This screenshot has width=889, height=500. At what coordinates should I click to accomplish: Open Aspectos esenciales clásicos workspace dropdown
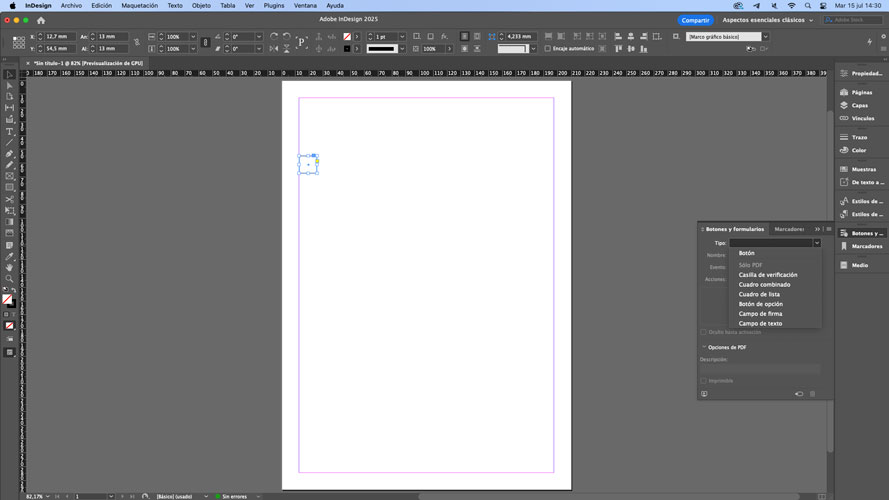coord(768,20)
